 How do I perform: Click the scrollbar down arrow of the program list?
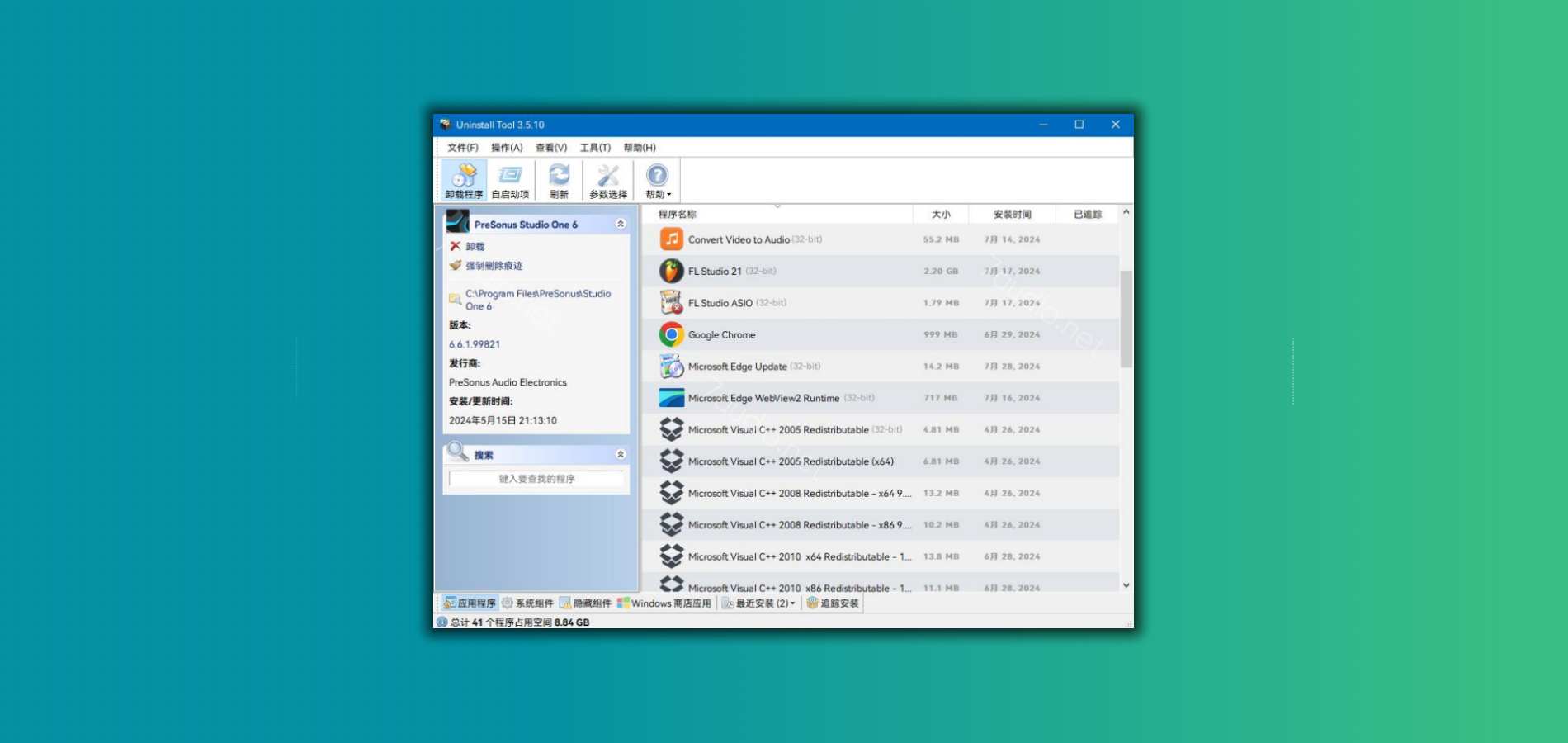click(1126, 585)
